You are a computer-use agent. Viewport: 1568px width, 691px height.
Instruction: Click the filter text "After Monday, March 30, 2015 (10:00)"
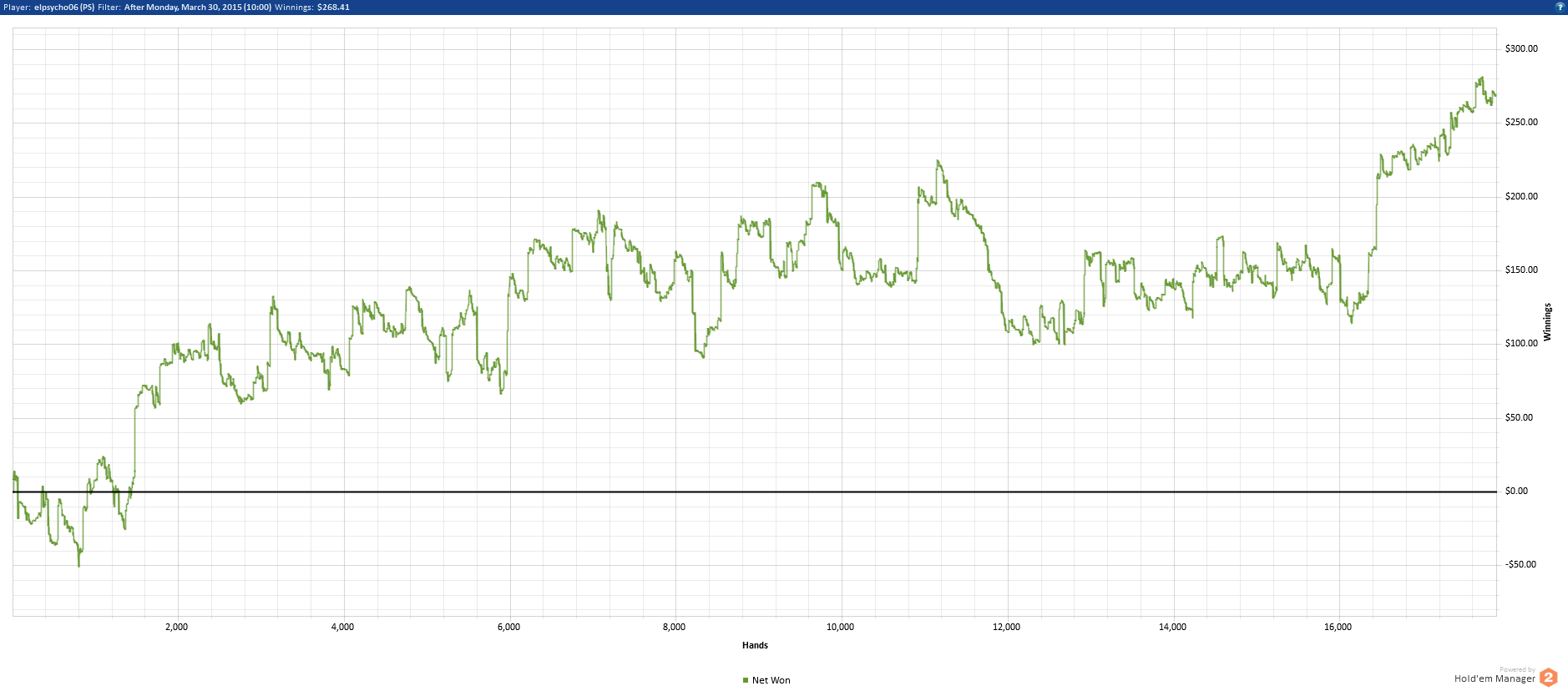[x=198, y=7]
